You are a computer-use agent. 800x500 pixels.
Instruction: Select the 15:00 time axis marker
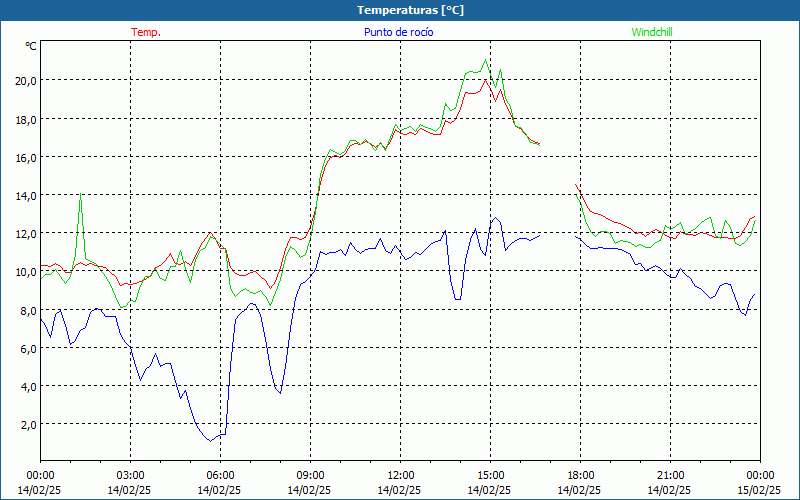pyautogui.click(x=490, y=475)
